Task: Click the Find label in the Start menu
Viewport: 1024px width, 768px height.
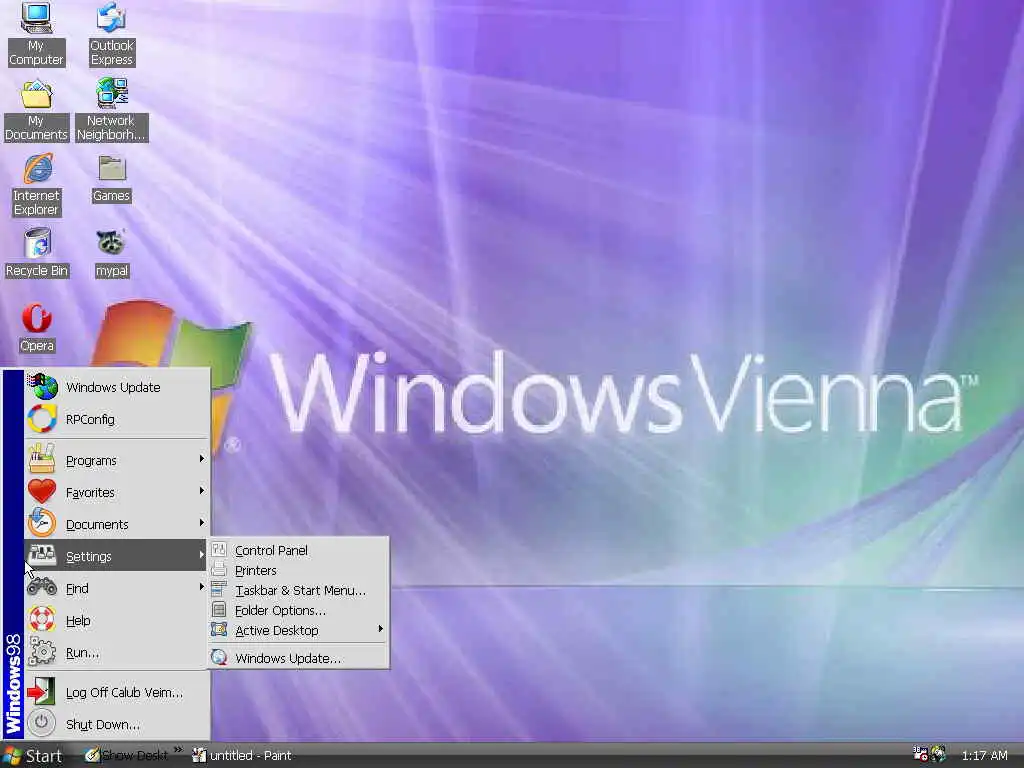Action: pyautogui.click(x=77, y=588)
